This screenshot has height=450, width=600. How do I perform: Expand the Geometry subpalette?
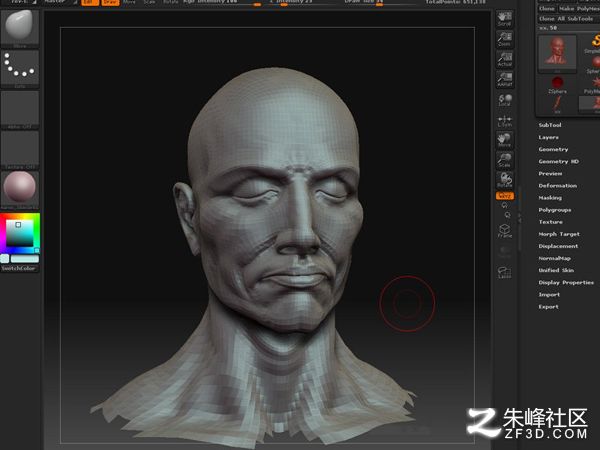[x=553, y=150]
